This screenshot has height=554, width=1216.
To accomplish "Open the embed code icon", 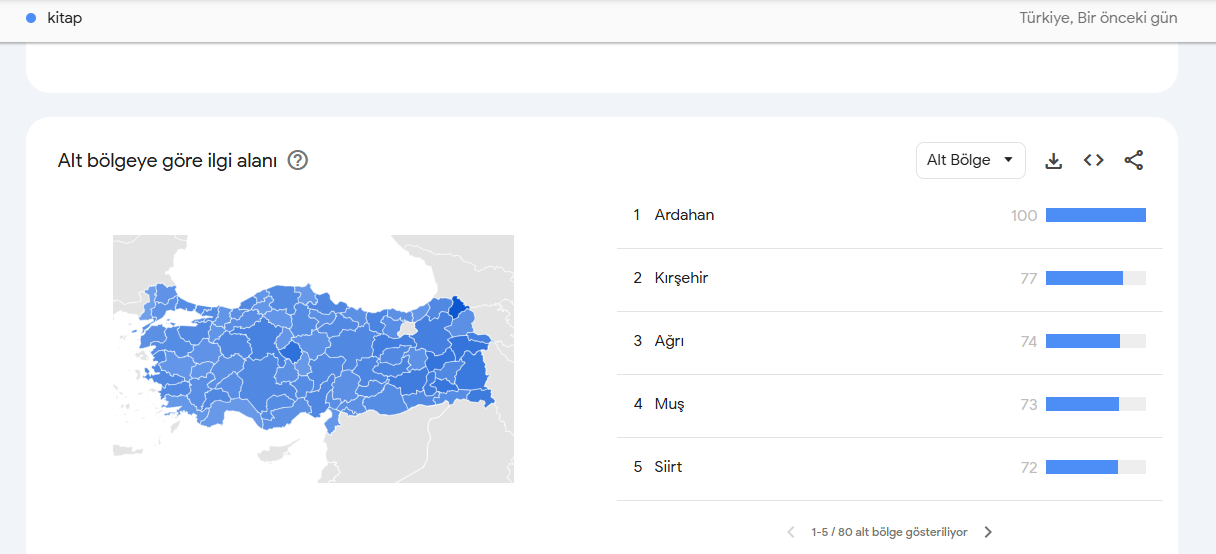I will [1093, 160].
